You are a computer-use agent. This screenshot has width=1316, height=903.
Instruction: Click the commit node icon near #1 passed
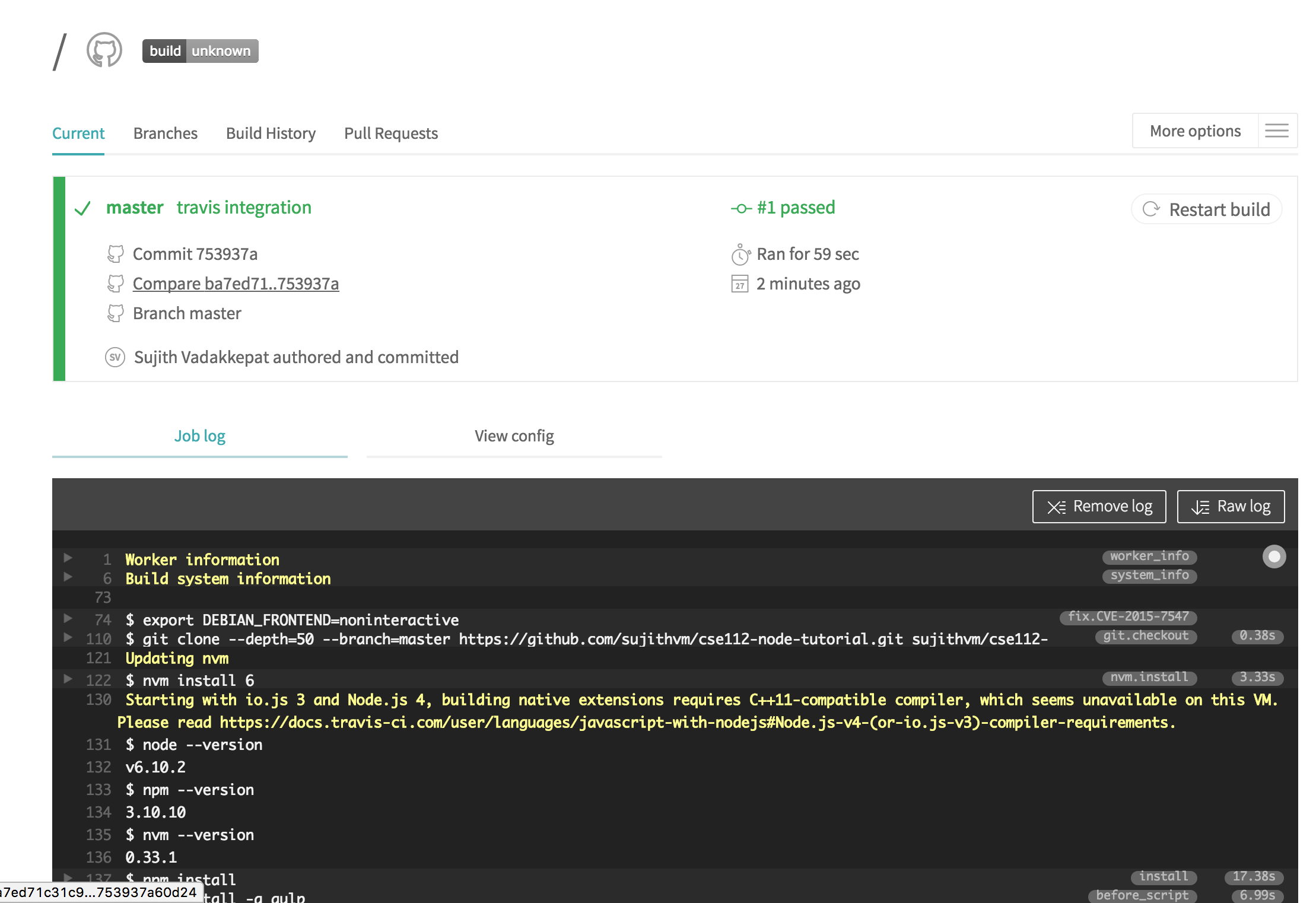click(x=741, y=208)
